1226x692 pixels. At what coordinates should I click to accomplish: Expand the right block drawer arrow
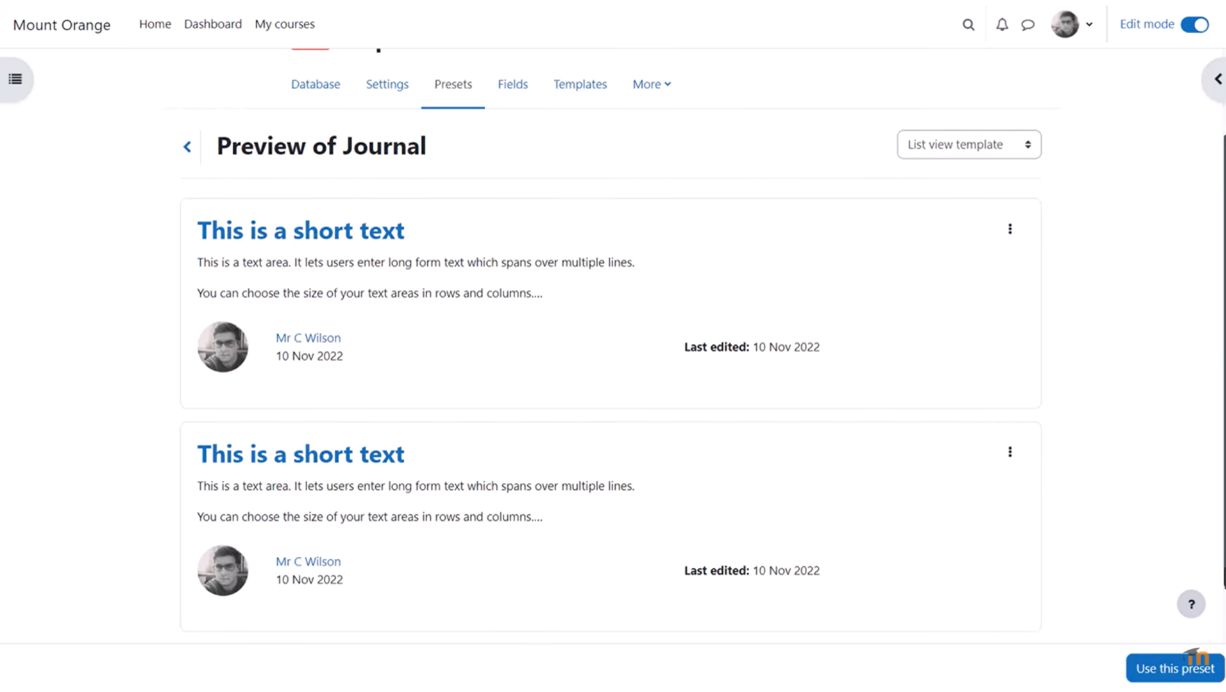click(x=1216, y=79)
